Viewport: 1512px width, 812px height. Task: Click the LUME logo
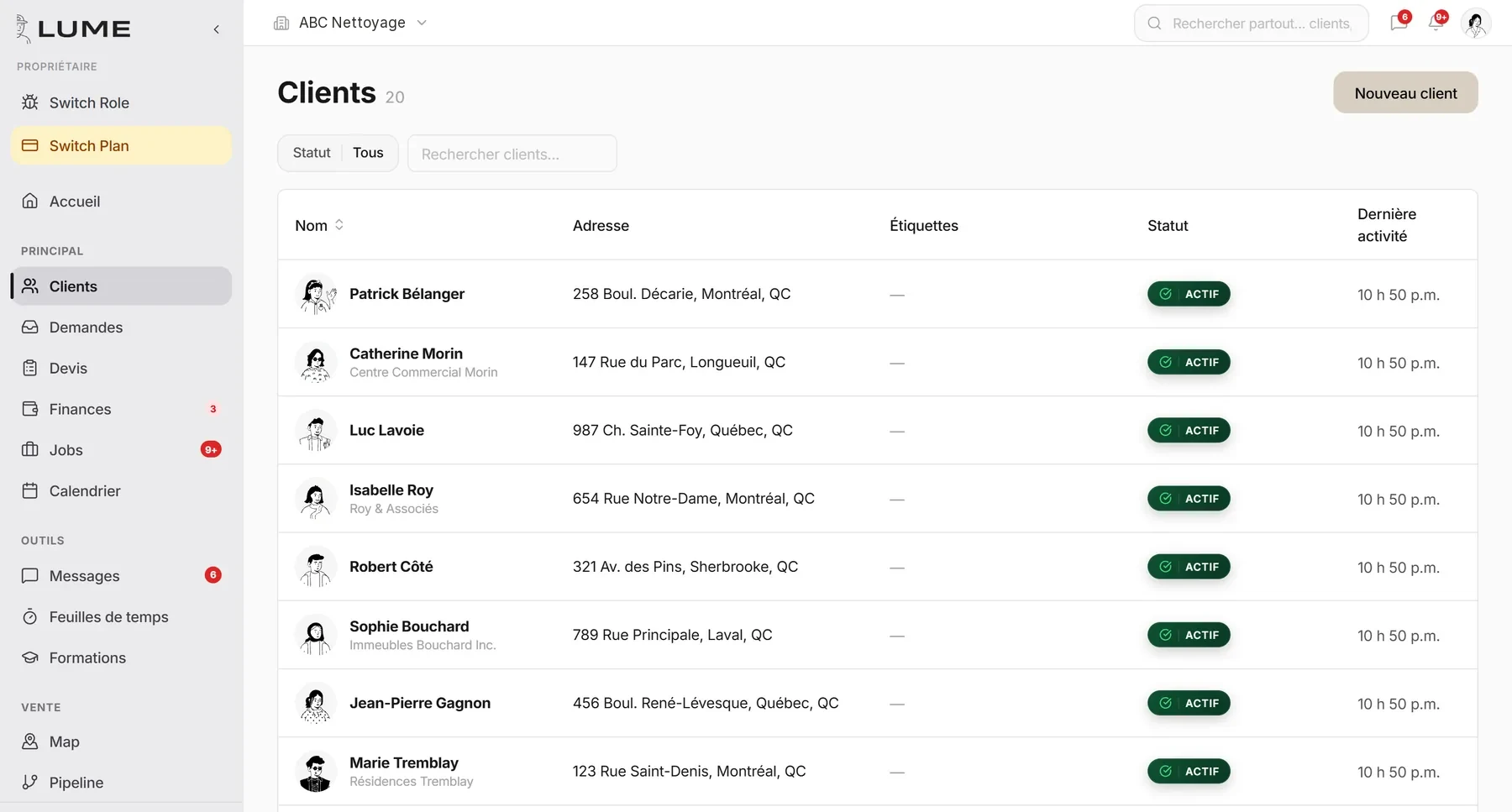[73, 29]
